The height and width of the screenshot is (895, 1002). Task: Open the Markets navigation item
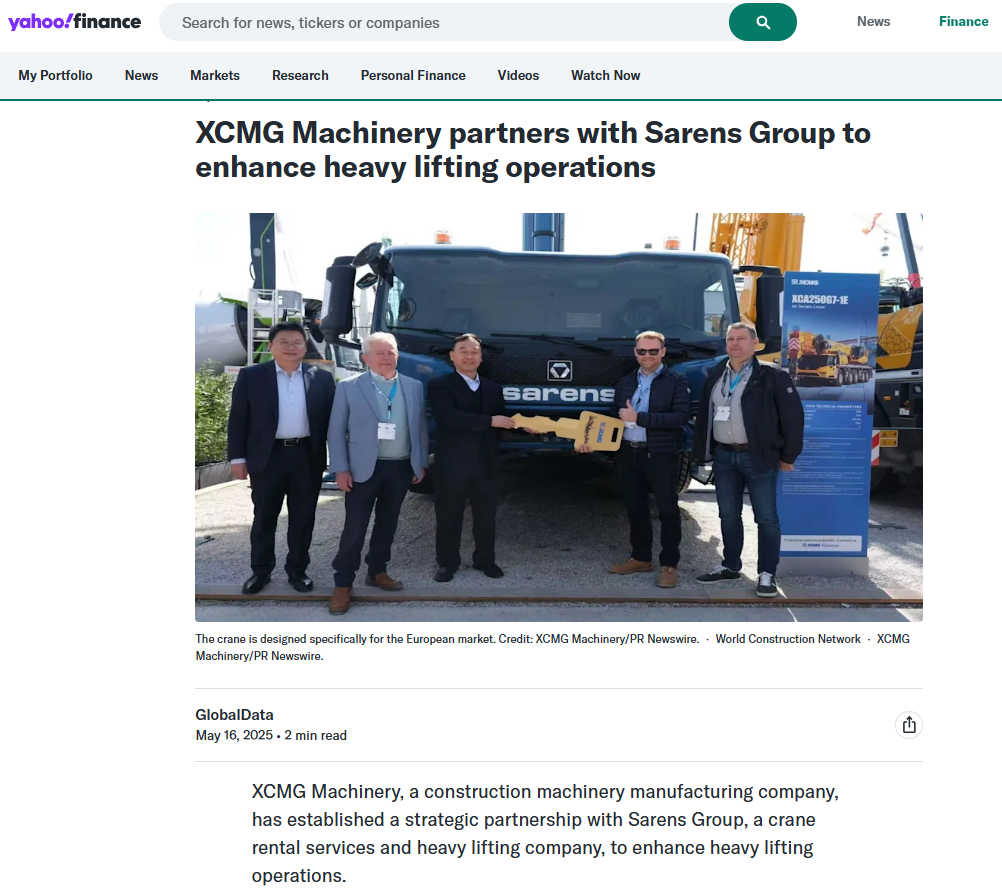coord(215,75)
